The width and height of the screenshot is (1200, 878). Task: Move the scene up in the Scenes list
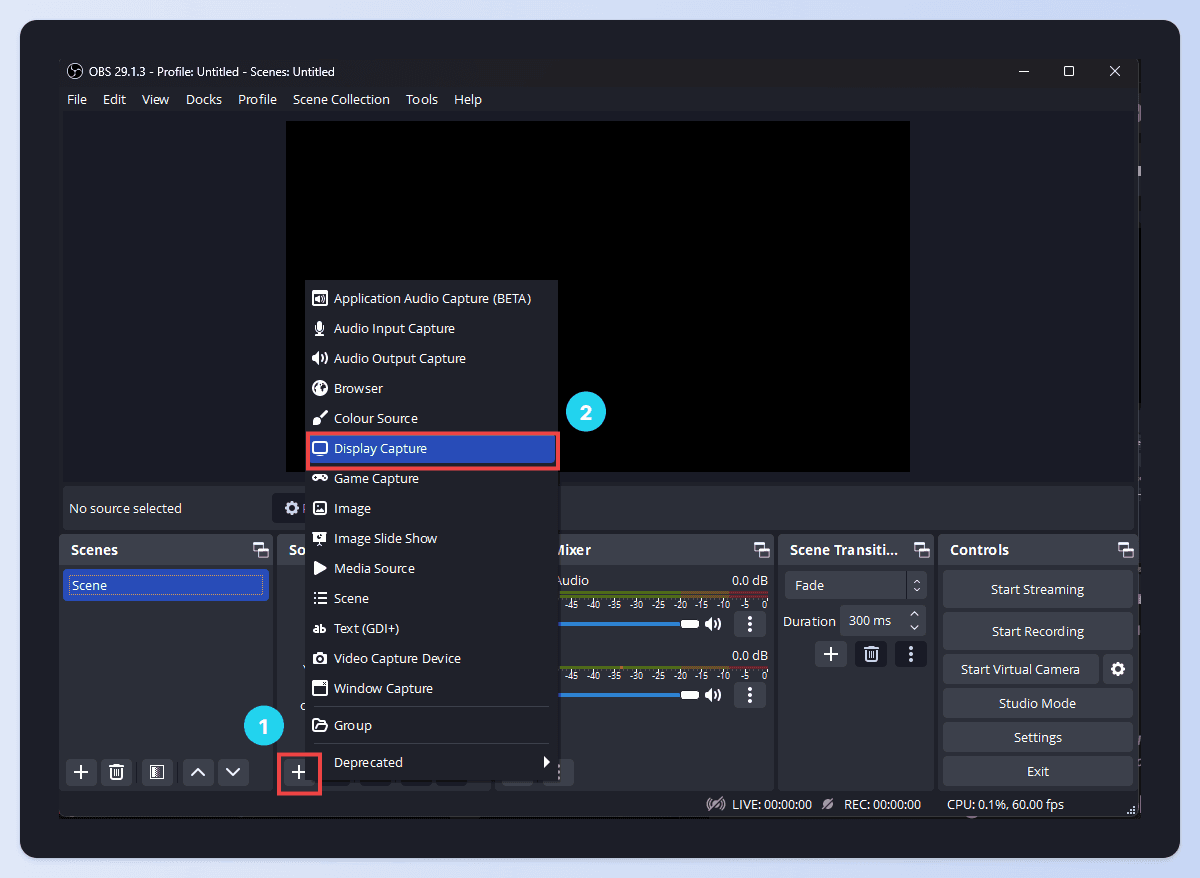[198, 772]
